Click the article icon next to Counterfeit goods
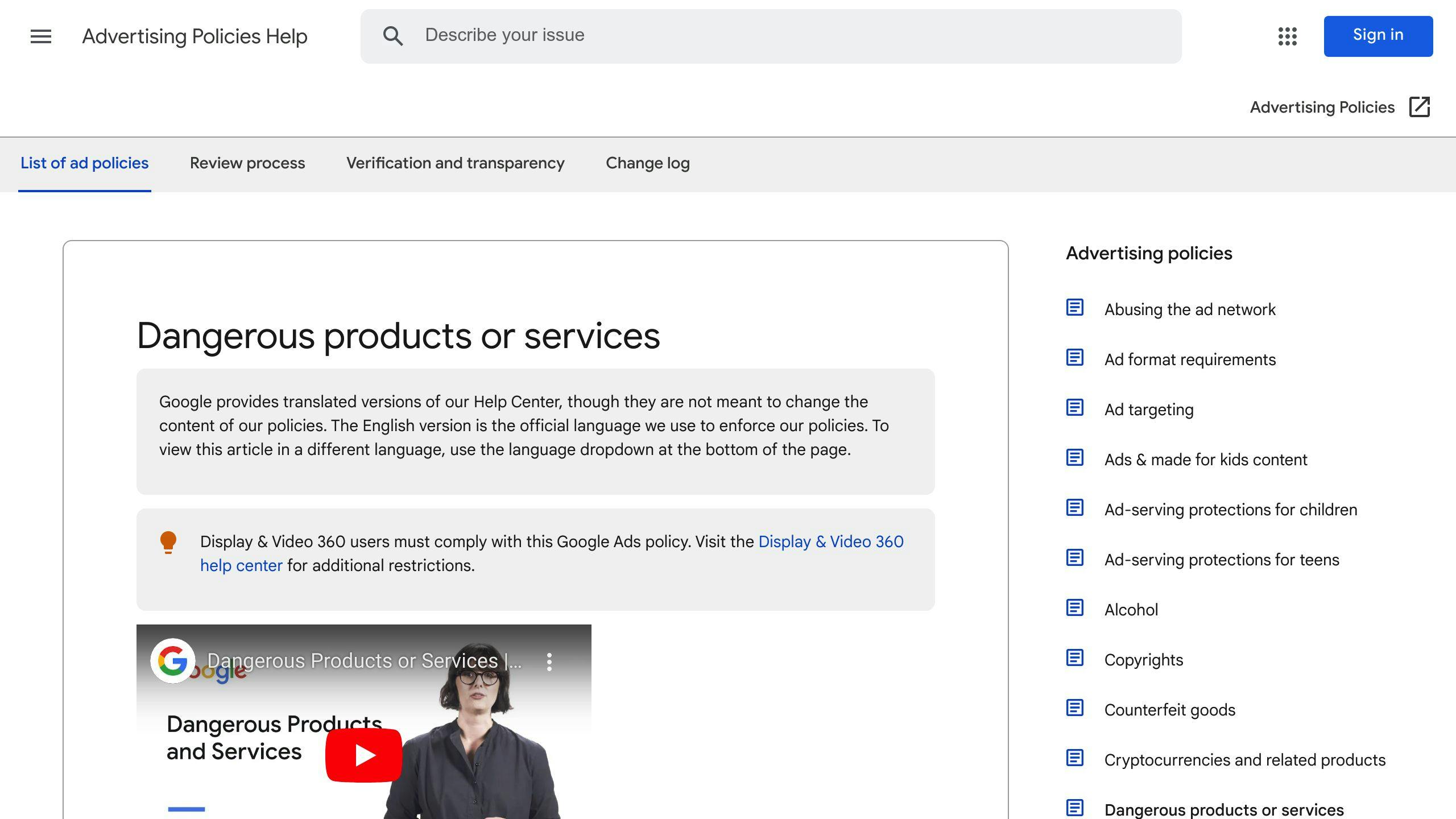This screenshot has width=1456, height=819. click(x=1074, y=708)
